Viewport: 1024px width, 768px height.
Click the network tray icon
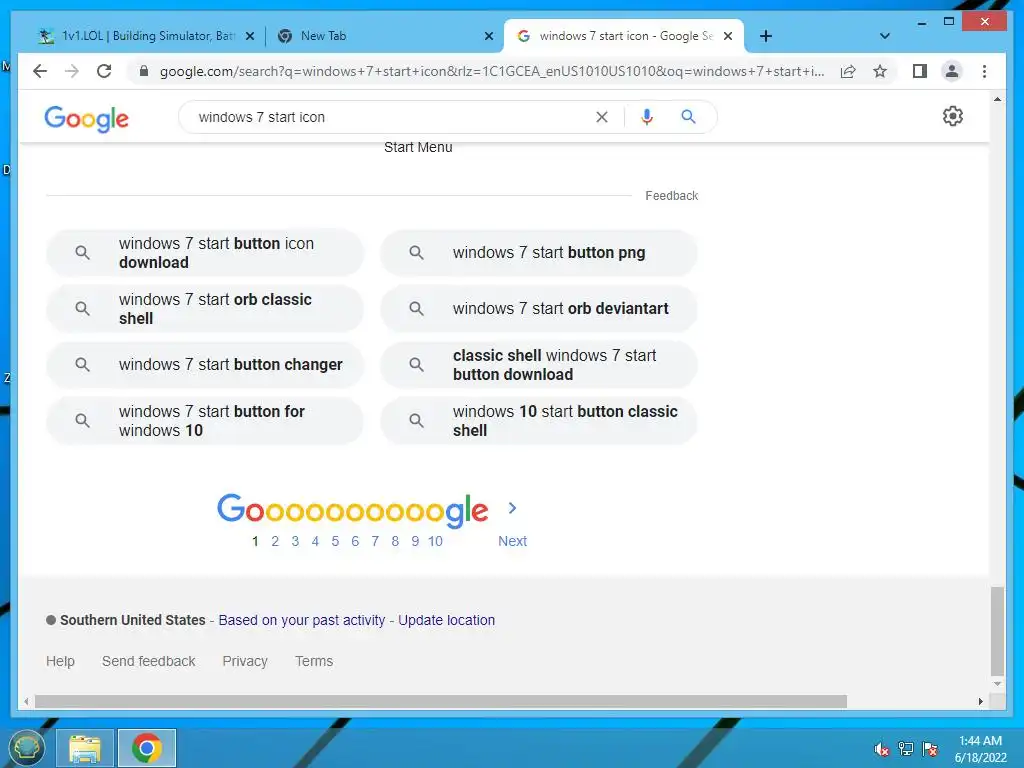pos(906,749)
